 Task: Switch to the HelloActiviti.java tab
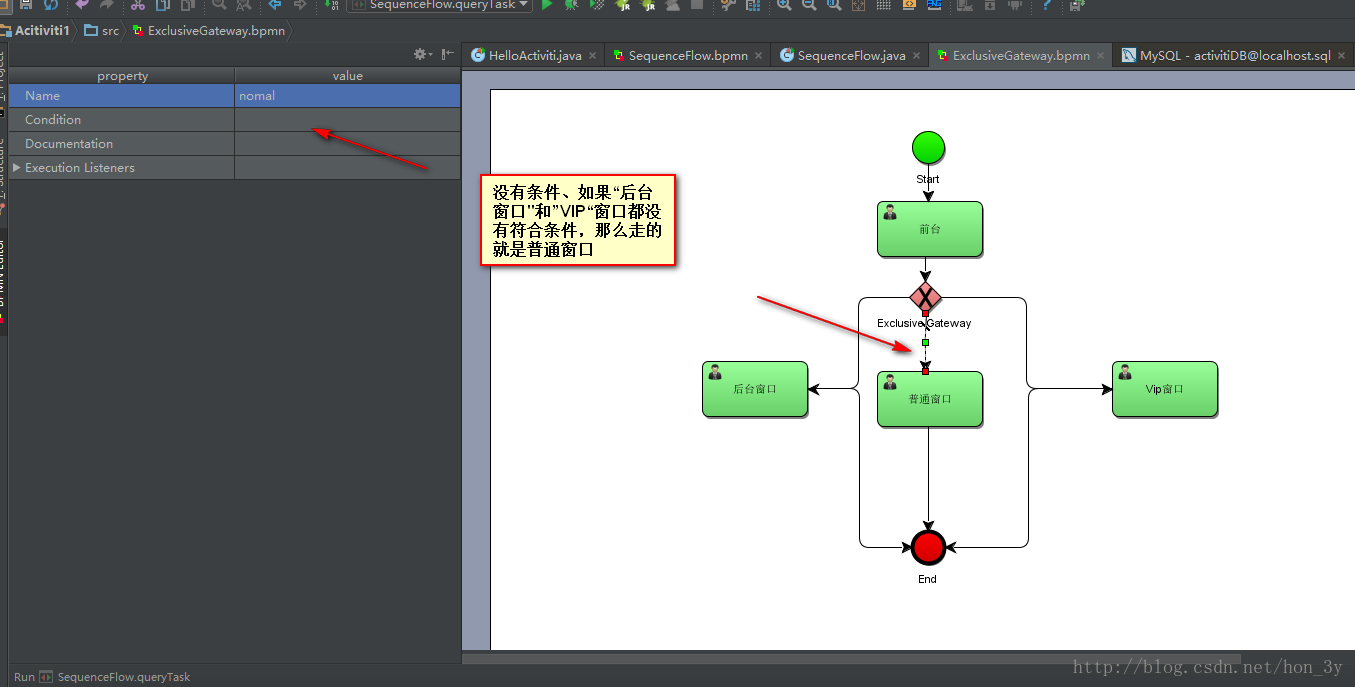(535, 56)
